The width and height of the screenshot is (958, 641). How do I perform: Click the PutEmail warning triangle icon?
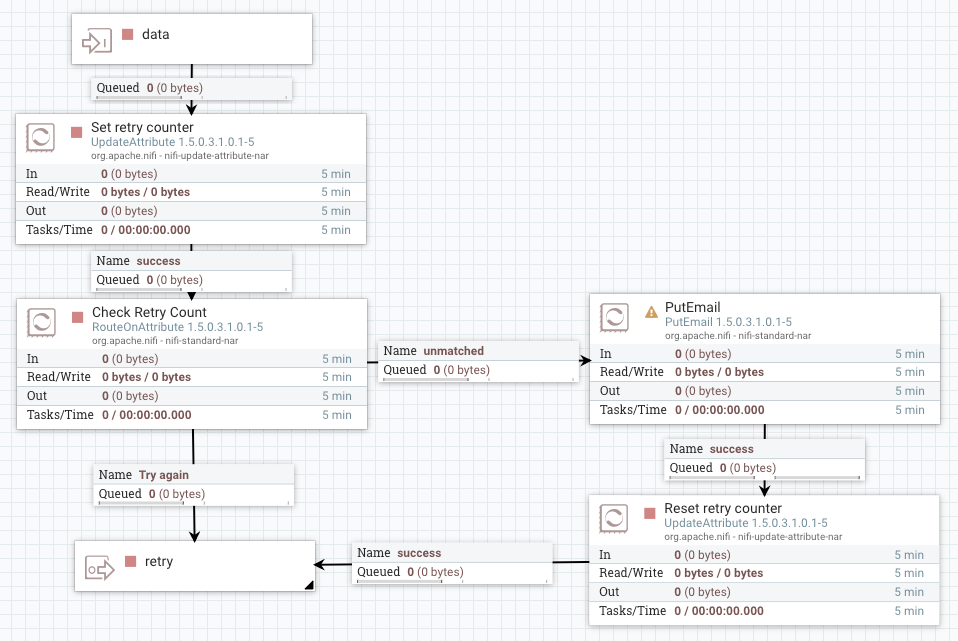coord(651,311)
